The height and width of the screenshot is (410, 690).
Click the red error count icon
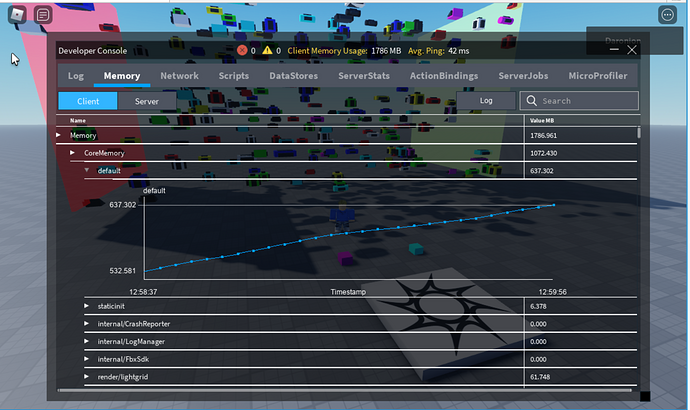pos(242,50)
